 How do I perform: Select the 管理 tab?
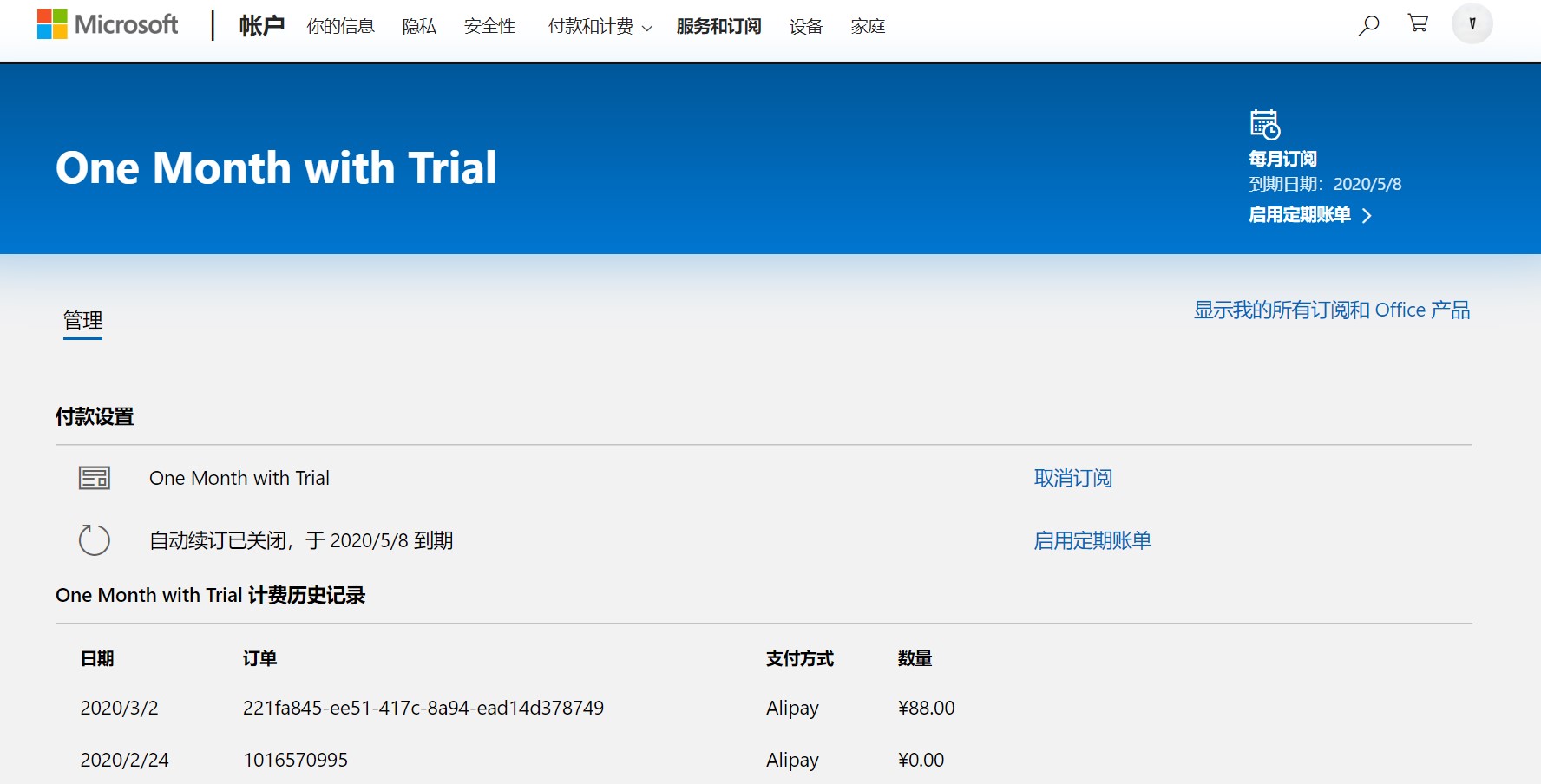(83, 321)
